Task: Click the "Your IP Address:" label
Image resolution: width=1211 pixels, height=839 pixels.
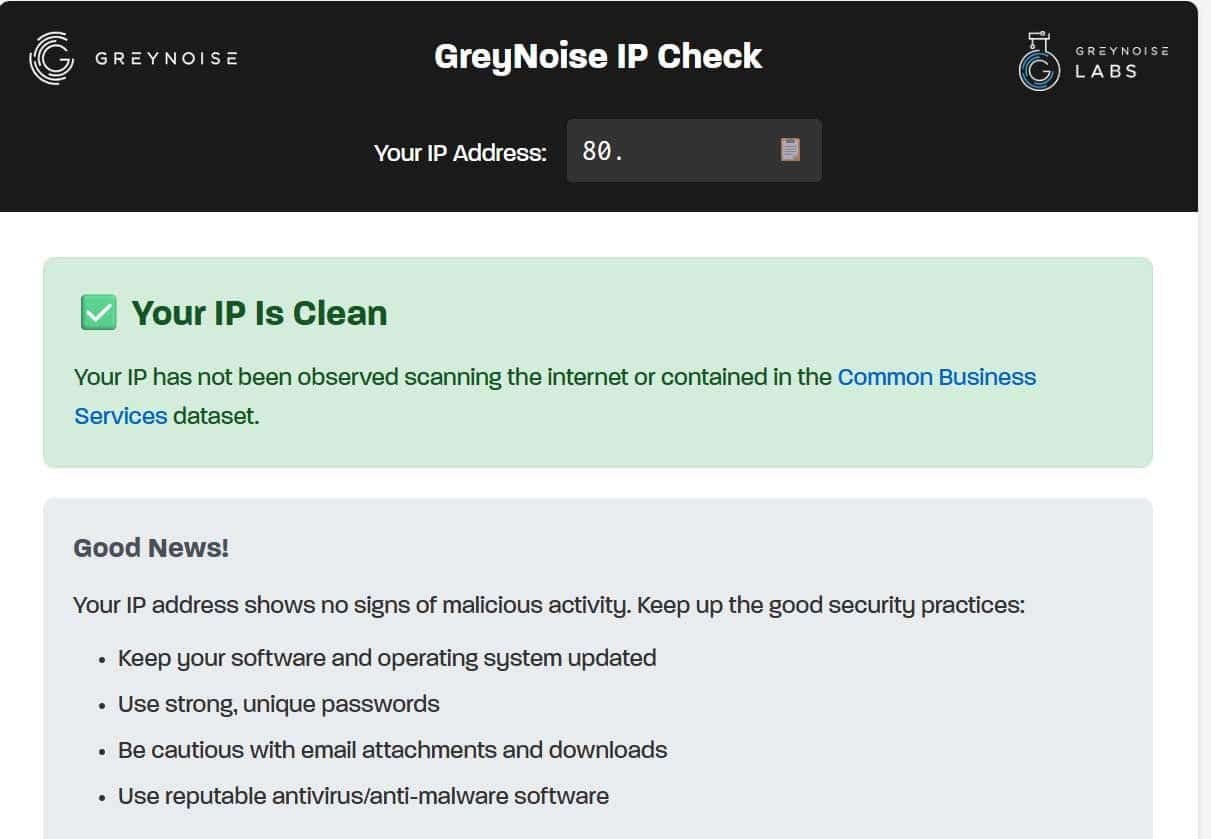Action: coord(460,153)
